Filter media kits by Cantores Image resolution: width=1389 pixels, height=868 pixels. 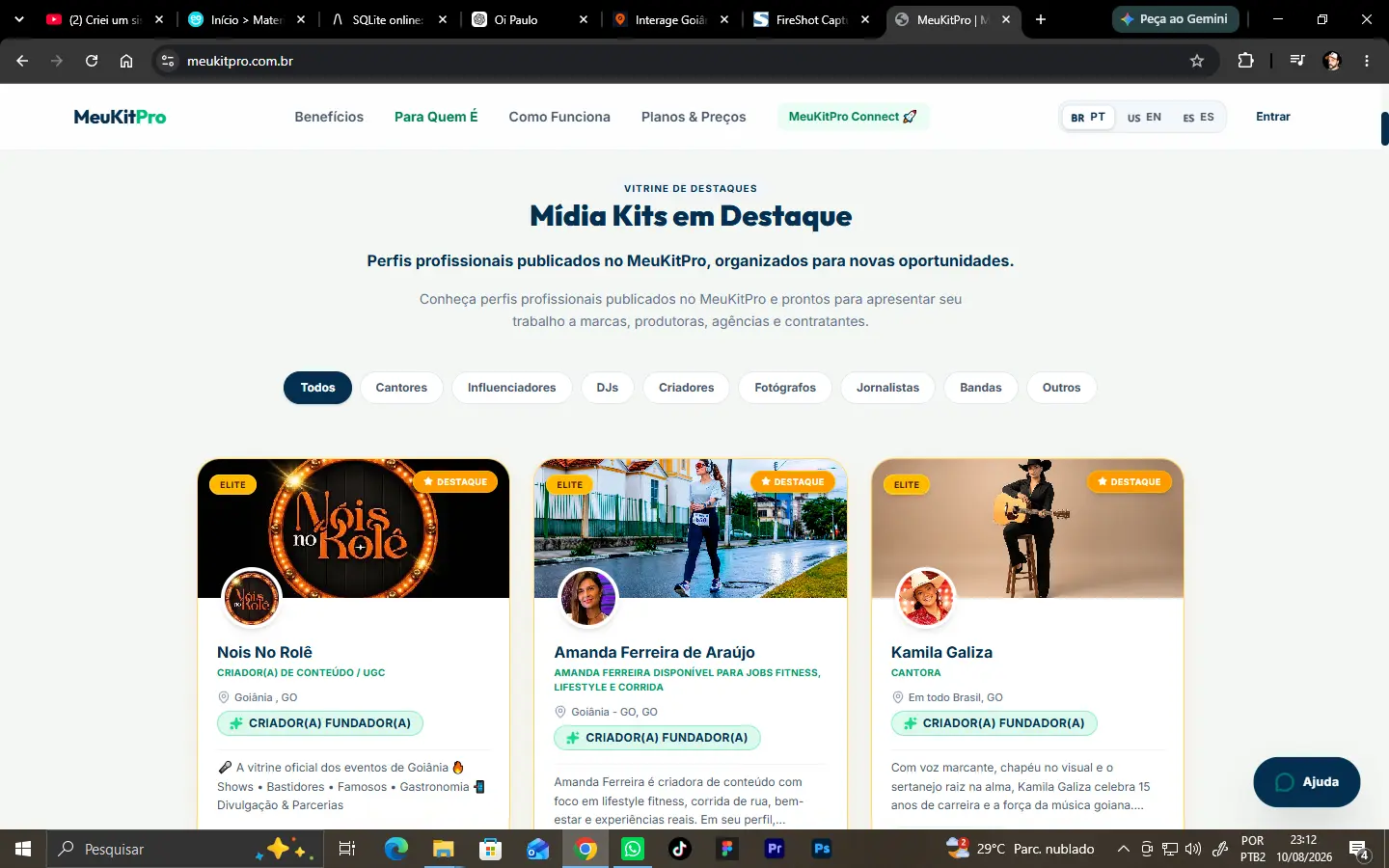click(401, 388)
